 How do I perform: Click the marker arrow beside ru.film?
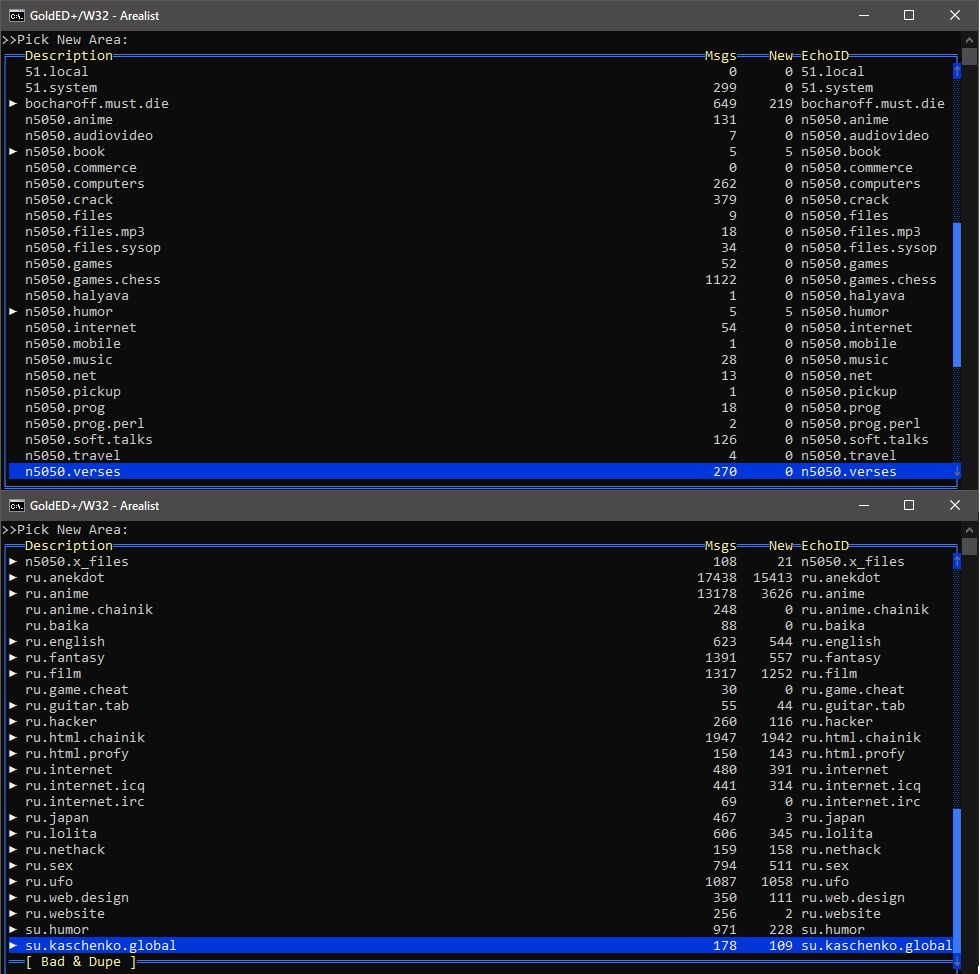point(12,673)
